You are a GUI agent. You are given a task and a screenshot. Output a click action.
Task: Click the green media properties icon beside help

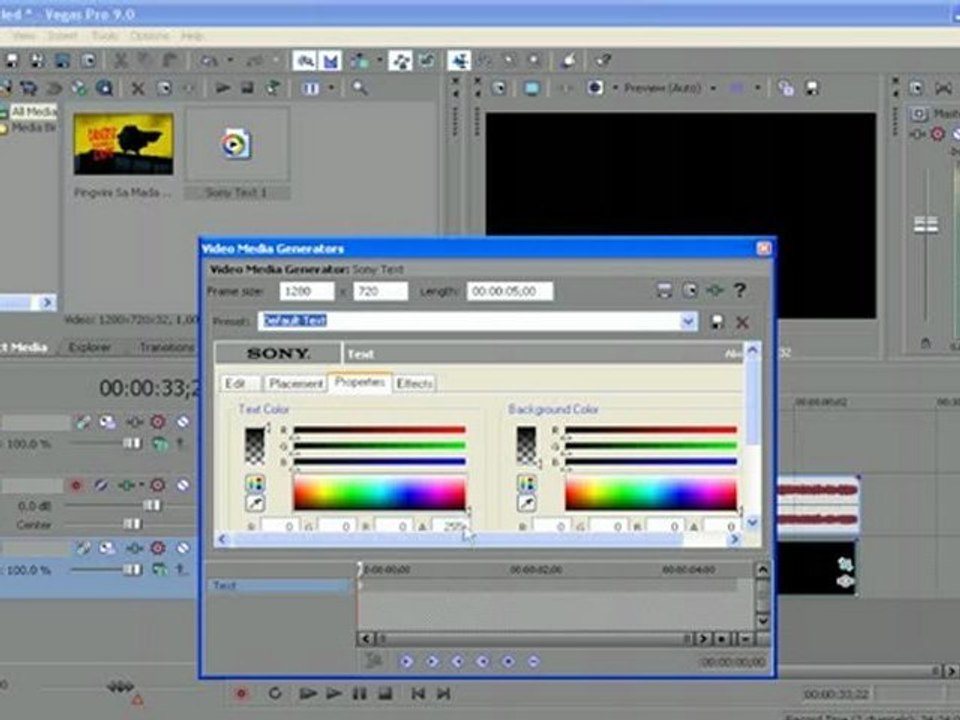click(714, 290)
